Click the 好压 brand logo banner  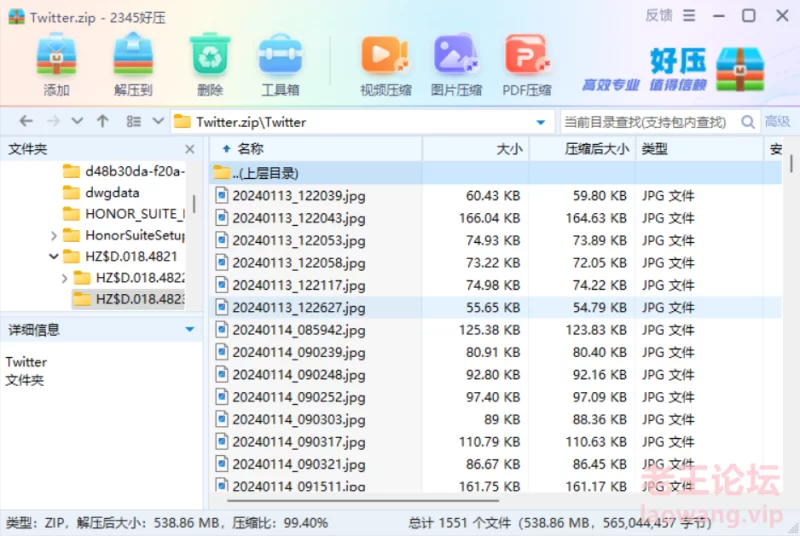click(673, 70)
